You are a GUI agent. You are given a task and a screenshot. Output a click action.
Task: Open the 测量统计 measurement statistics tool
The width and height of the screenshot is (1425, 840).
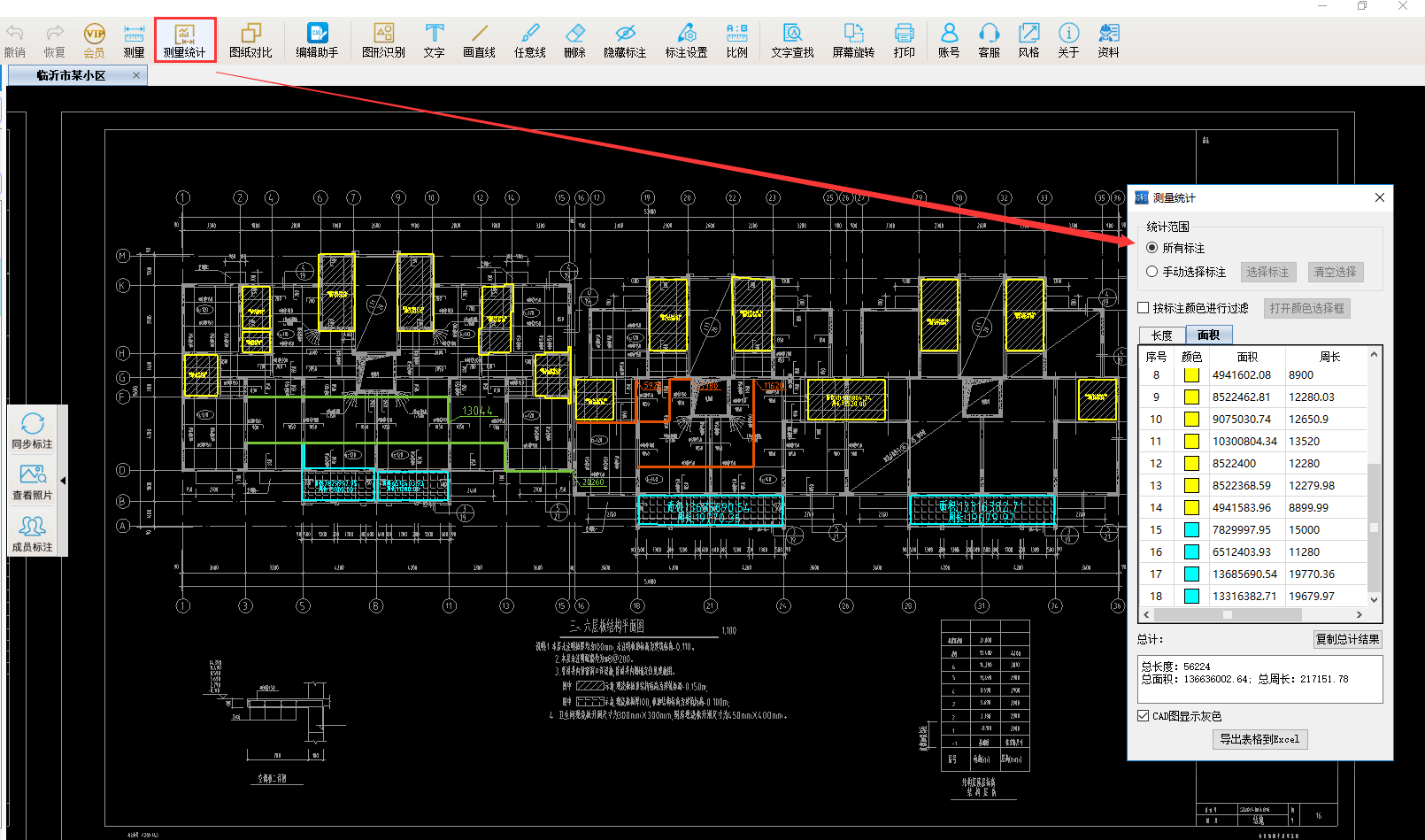tap(184, 41)
